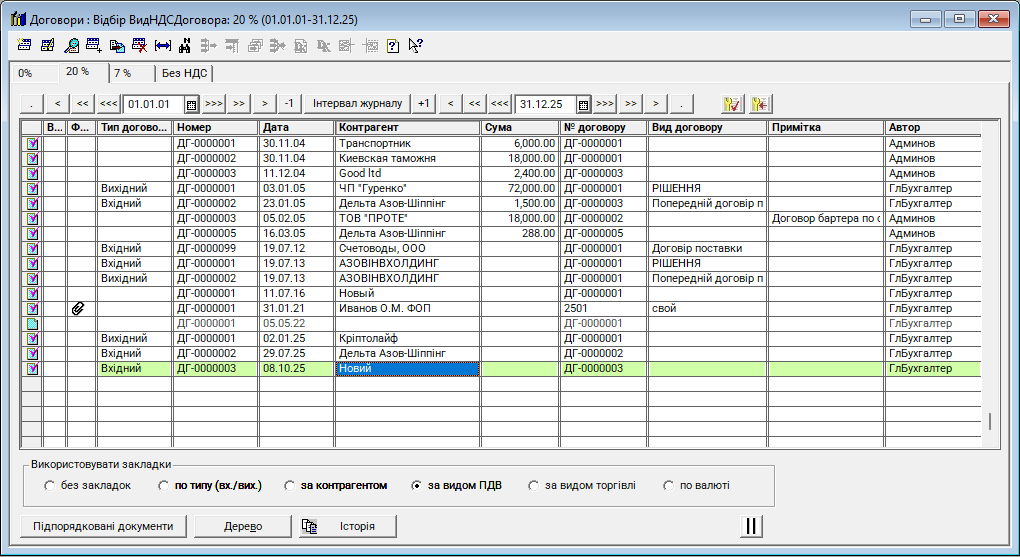The image size is (1020, 557).
Task: Select the 'за контрагентом' radio option
Action: [291, 486]
